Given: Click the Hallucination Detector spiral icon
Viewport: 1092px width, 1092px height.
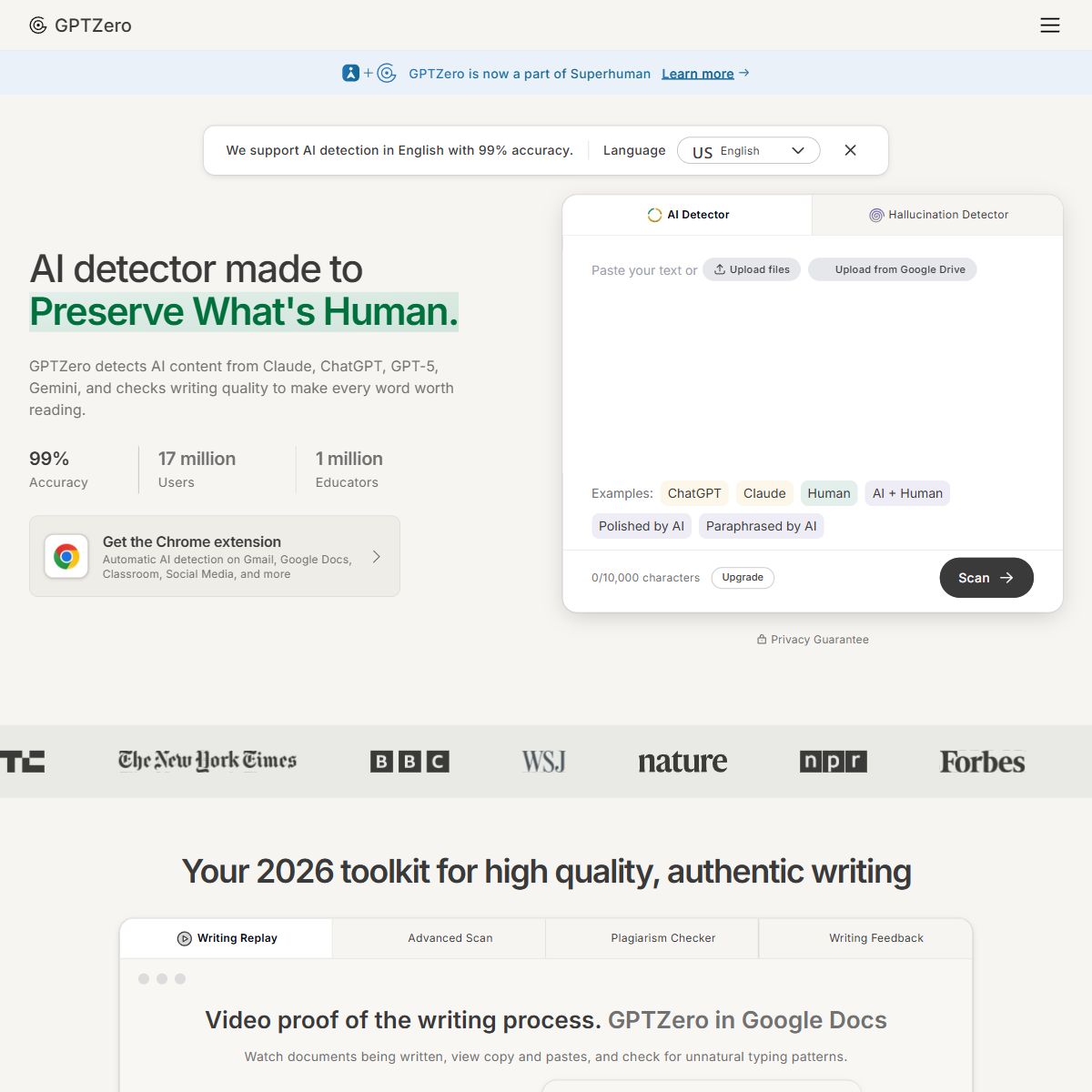Looking at the screenshot, I should coord(876,215).
